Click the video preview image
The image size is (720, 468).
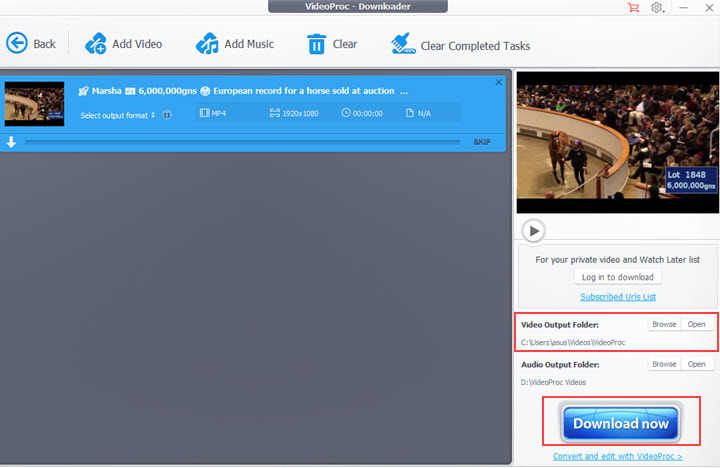(618, 142)
